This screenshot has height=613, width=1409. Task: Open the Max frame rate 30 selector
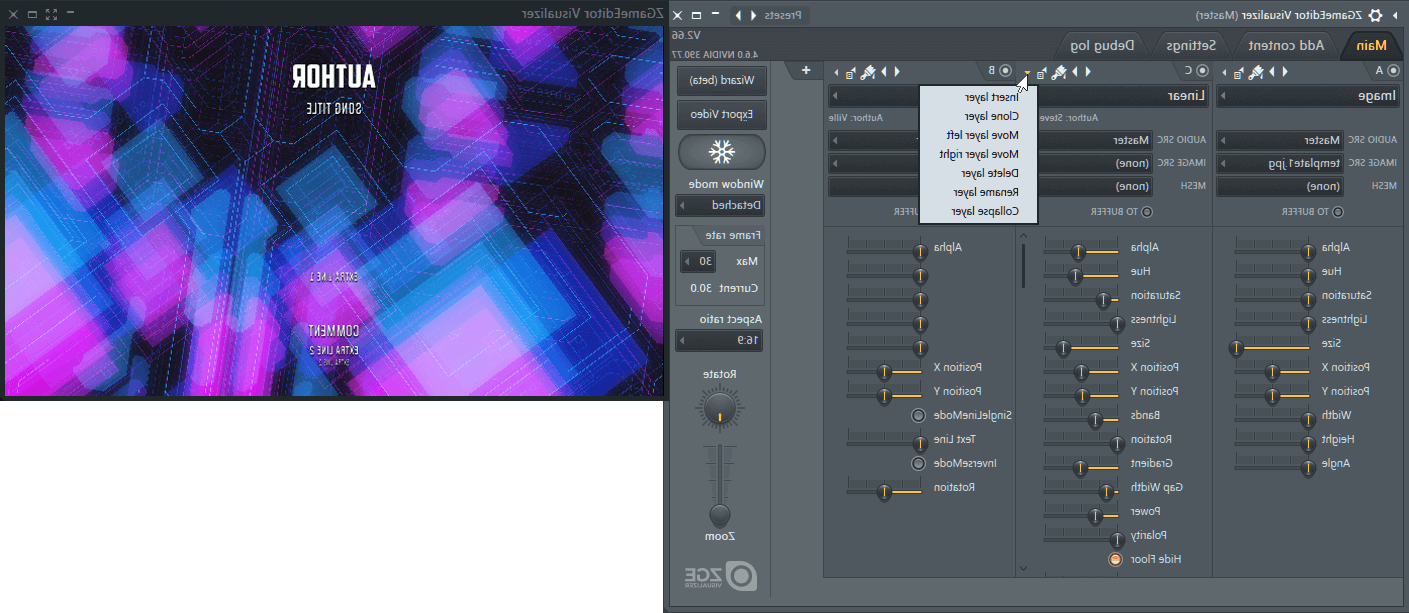click(699, 261)
